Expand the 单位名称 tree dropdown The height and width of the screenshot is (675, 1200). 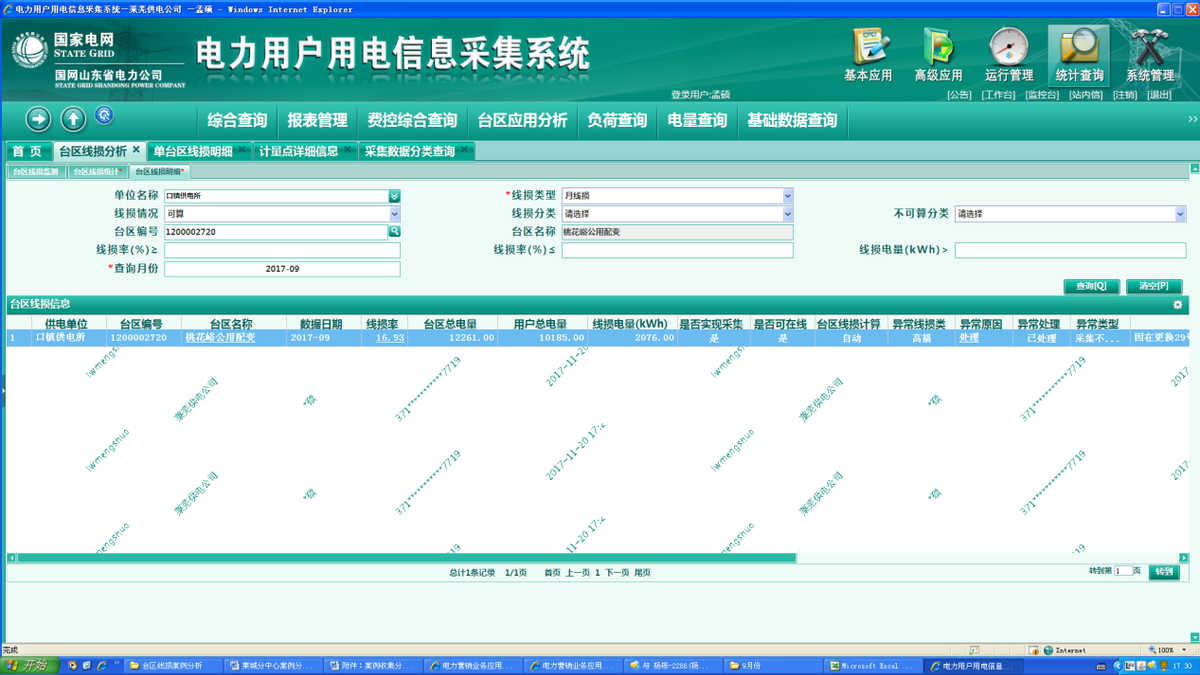[394, 196]
